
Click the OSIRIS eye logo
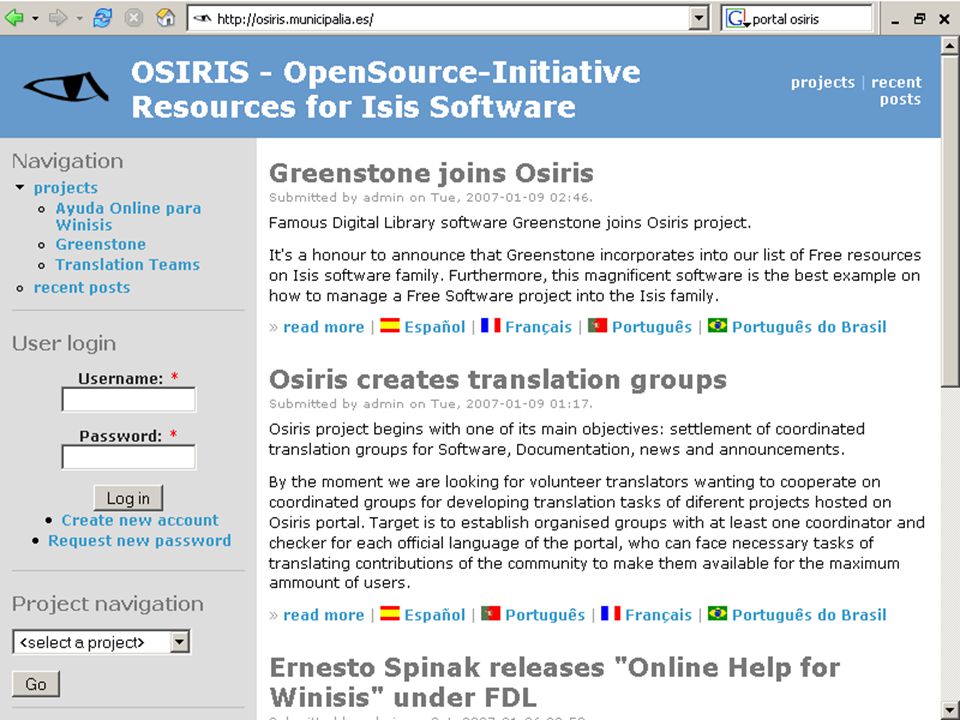point(66,87)
